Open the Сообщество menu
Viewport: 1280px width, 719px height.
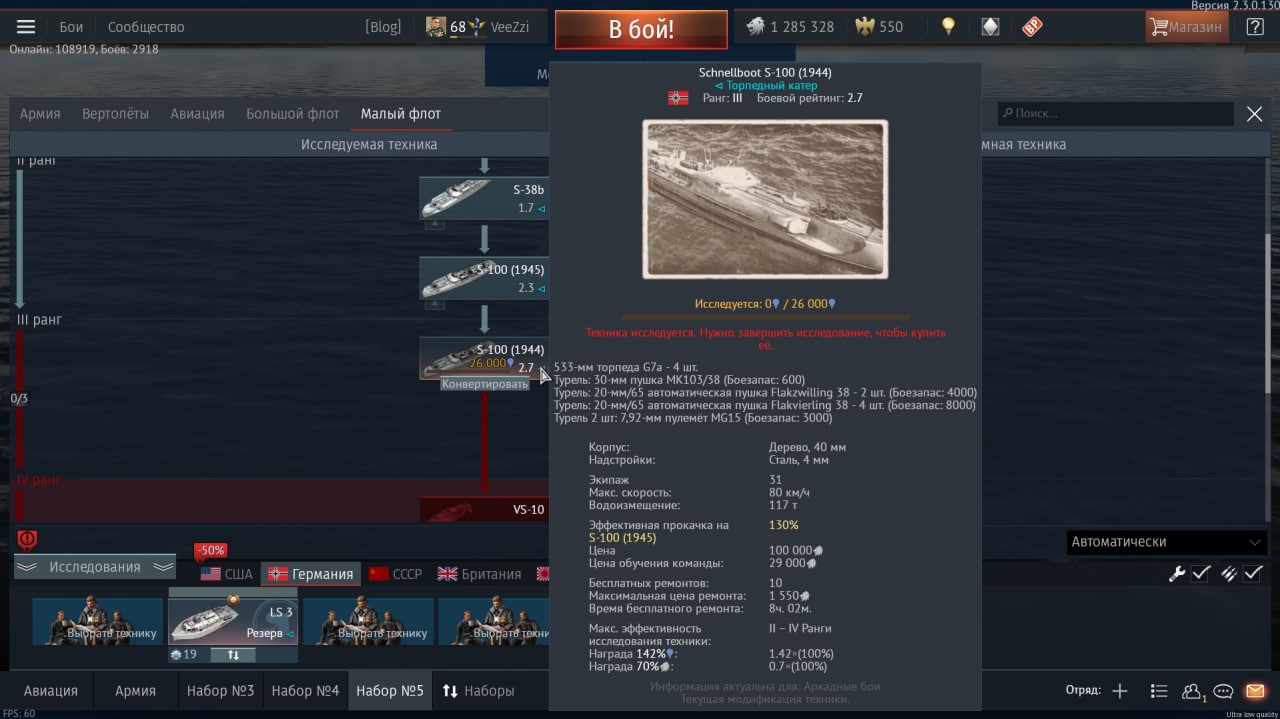pos(146,27)
